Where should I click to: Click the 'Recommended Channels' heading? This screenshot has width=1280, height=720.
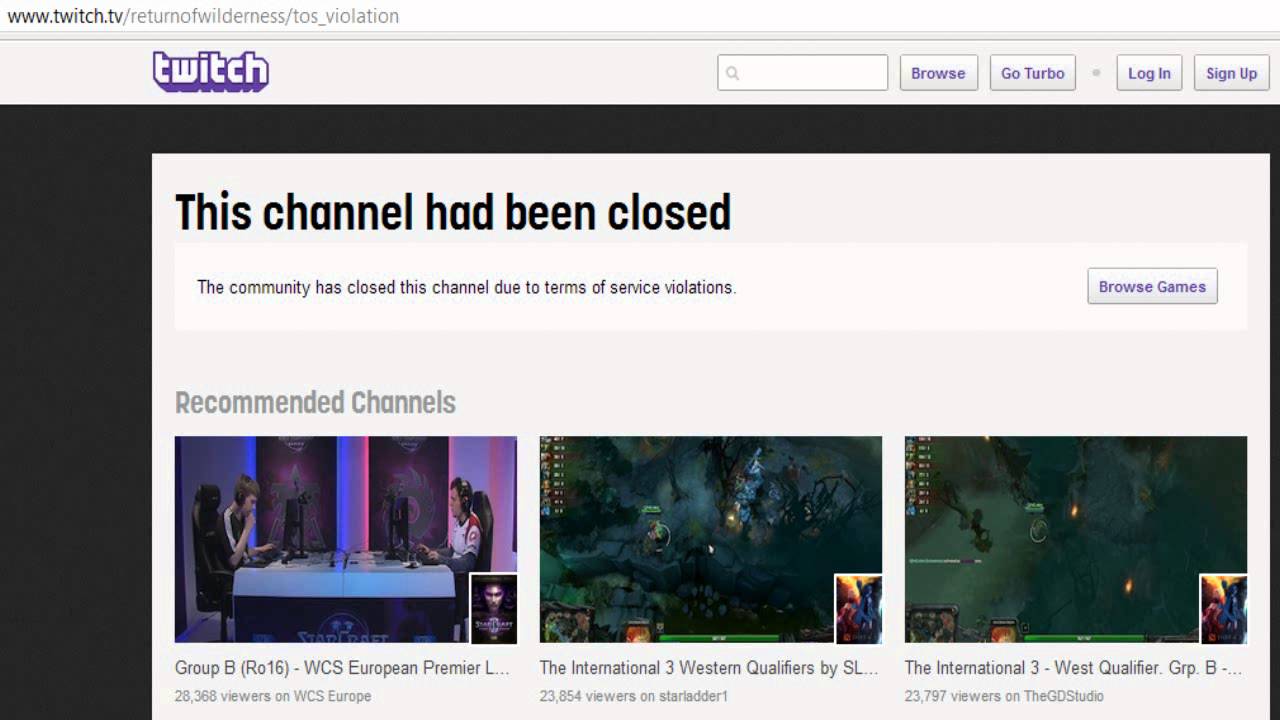(315, 402)
